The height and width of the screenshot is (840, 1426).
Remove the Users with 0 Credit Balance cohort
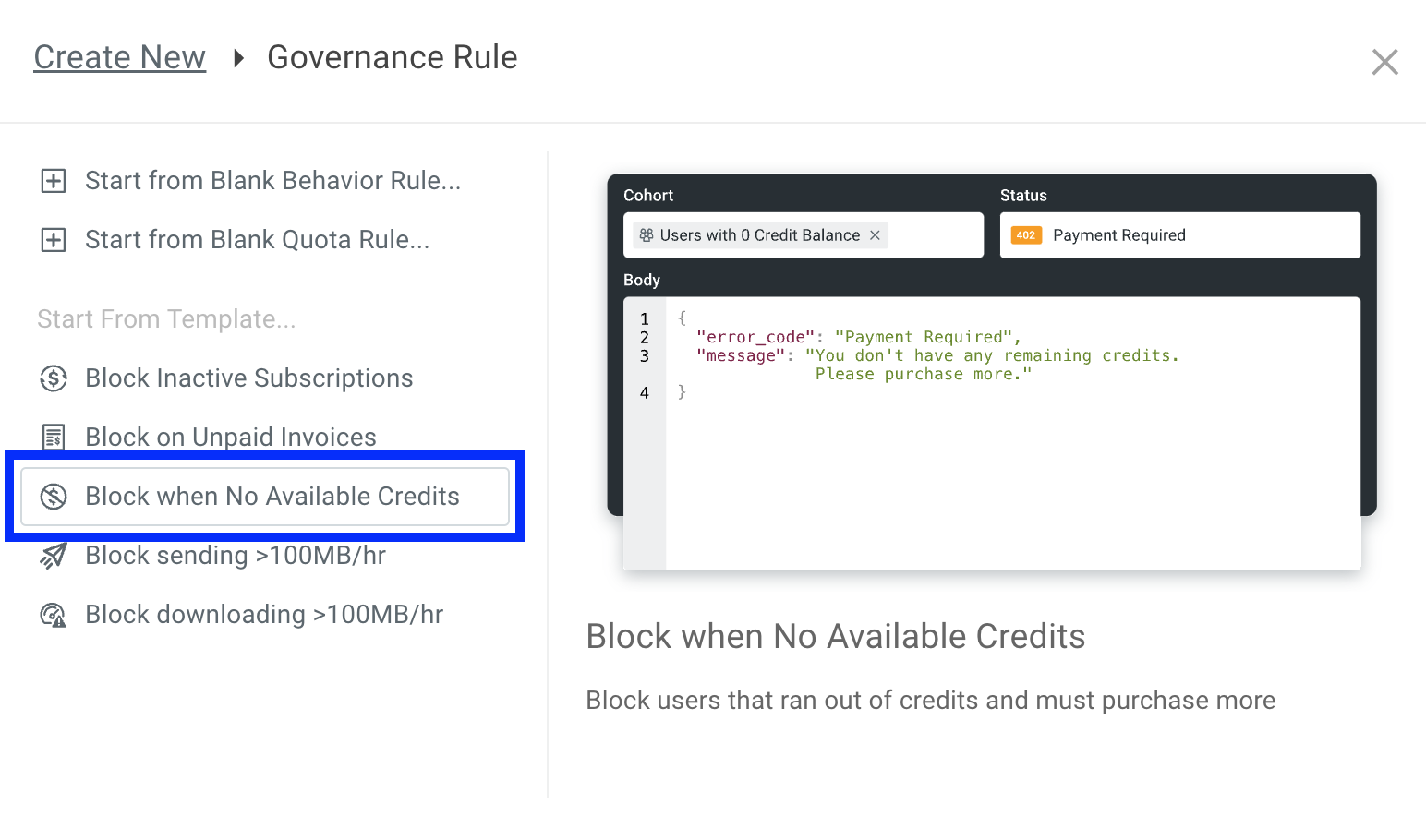[875, 234]
